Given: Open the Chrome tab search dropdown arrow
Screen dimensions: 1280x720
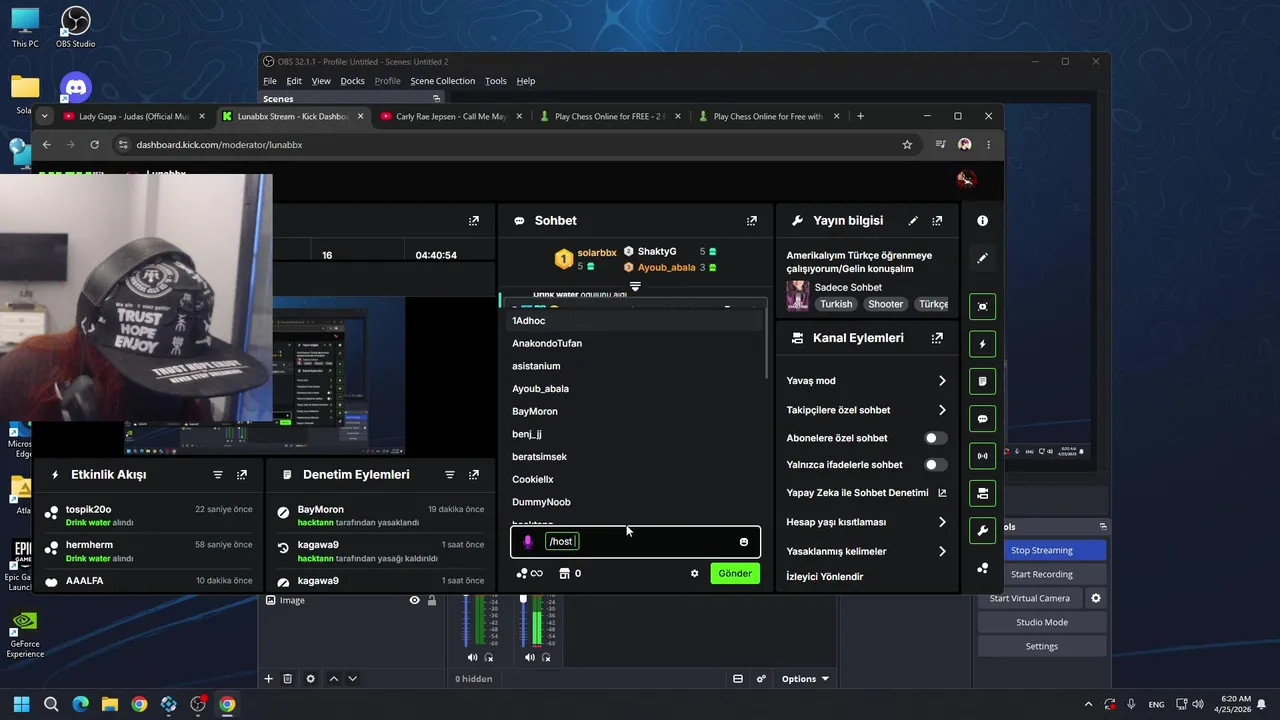Looking at the screenshot, I should point(44,117).
